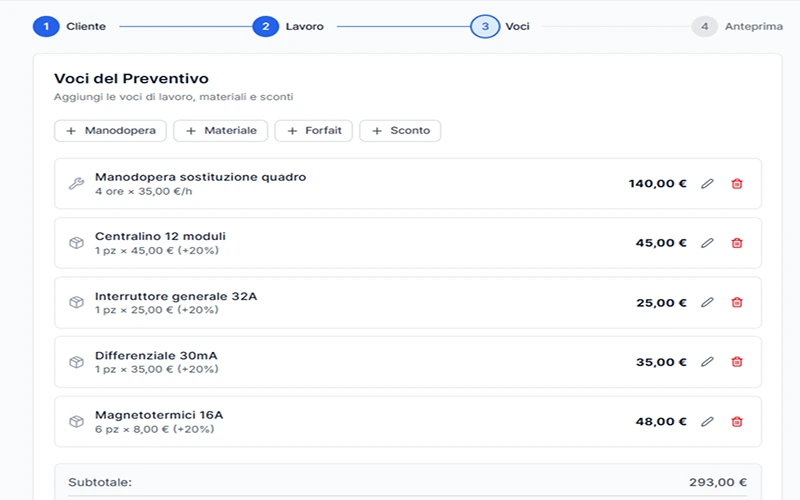Edit the Manodopera sostituzione quadro entry
The image size is (800, 500).
pyautogui.click(x=707, y=184)
